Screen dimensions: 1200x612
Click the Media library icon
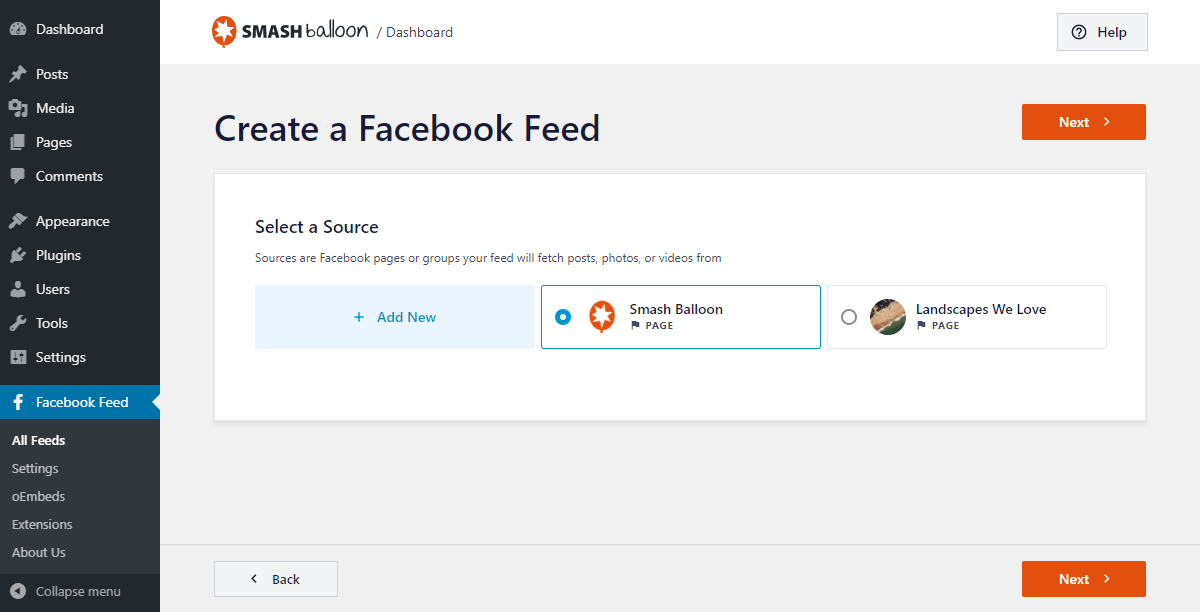[18, 108]
